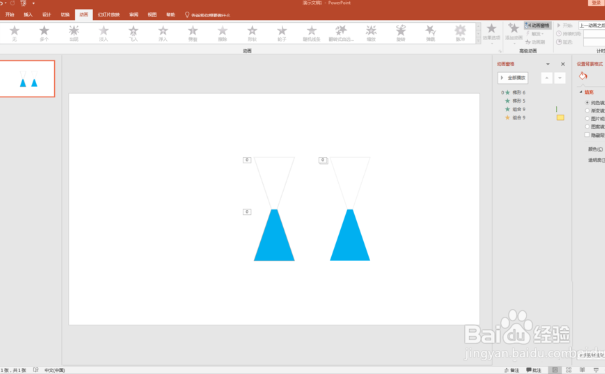Screen dimensions: 605x374
Task: Apply the 随机线条 (Random Bars) animation
Action: click(x=311, y=34)
